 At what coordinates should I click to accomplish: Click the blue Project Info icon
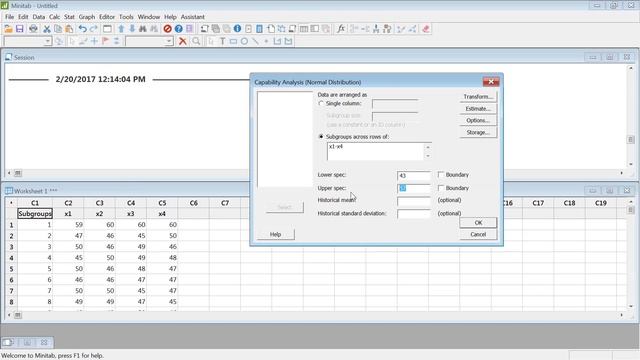[237, 29]
